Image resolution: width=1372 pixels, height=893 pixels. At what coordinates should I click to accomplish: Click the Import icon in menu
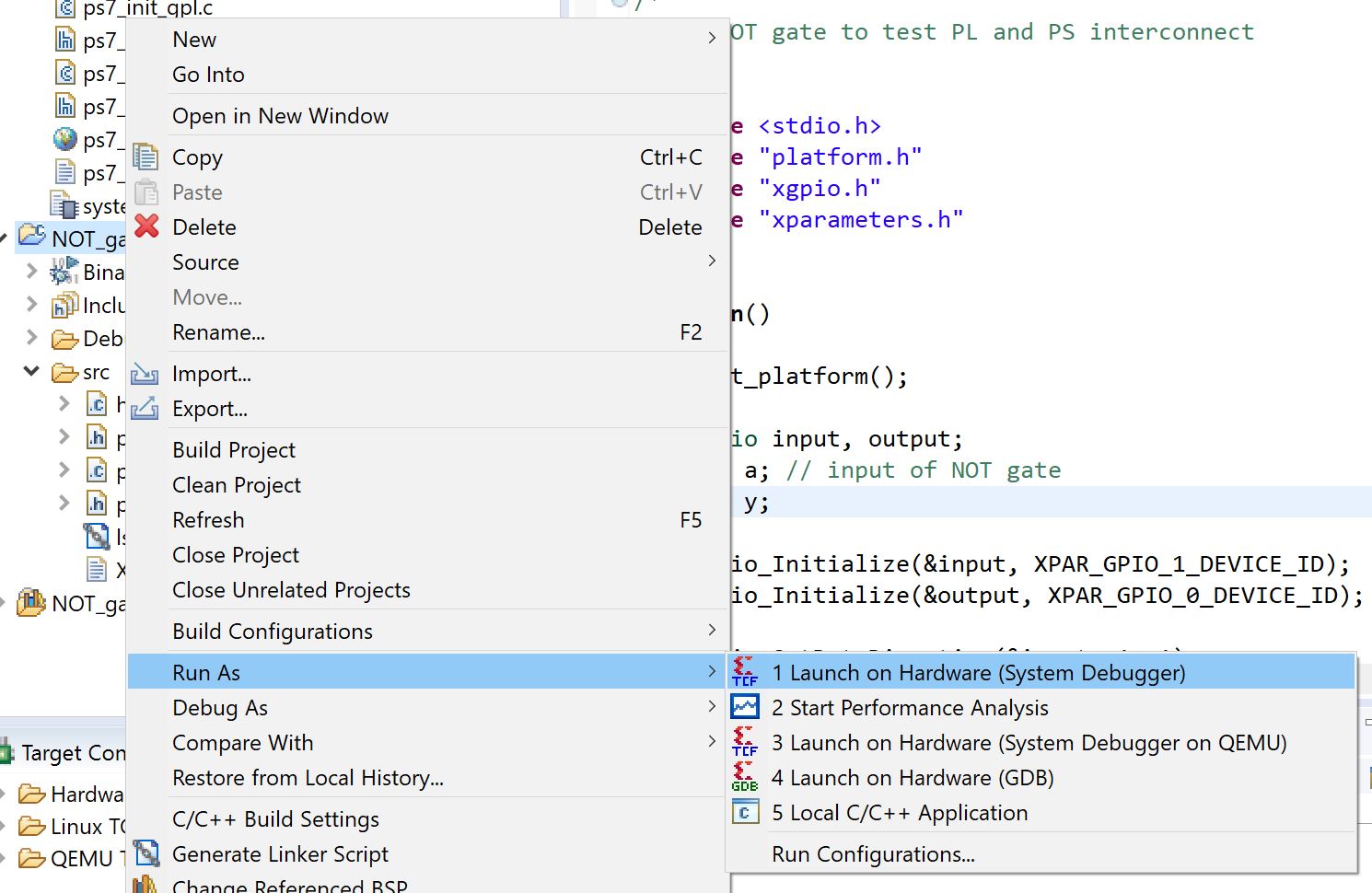145,374
